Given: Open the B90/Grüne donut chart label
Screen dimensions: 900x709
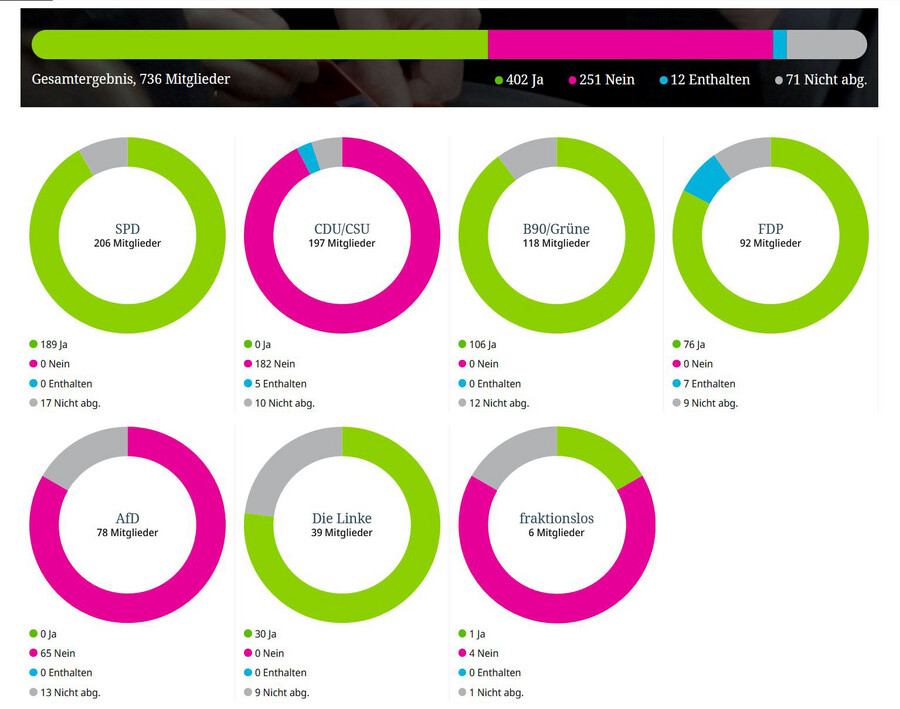Looking at the screenshot, I should (556, 227).
